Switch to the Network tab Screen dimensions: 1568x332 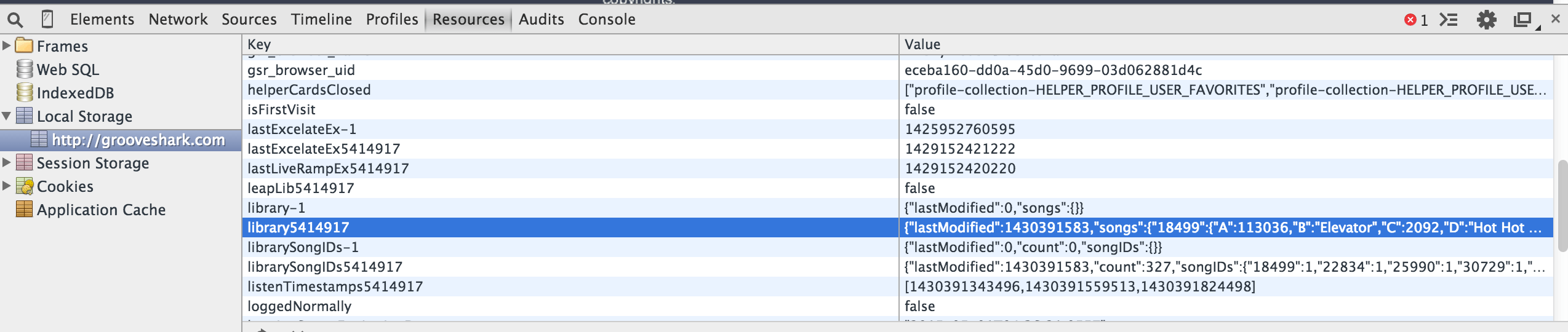tap(178, 20)
